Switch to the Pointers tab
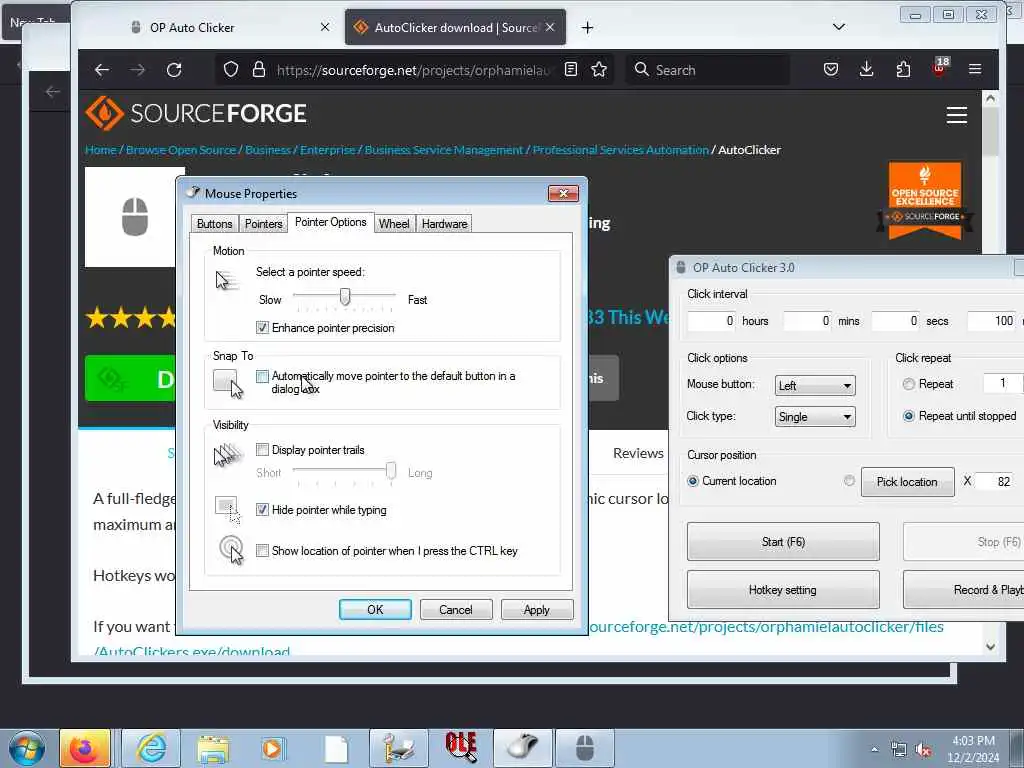The image size is (1024, 768). tap(264, 224)
